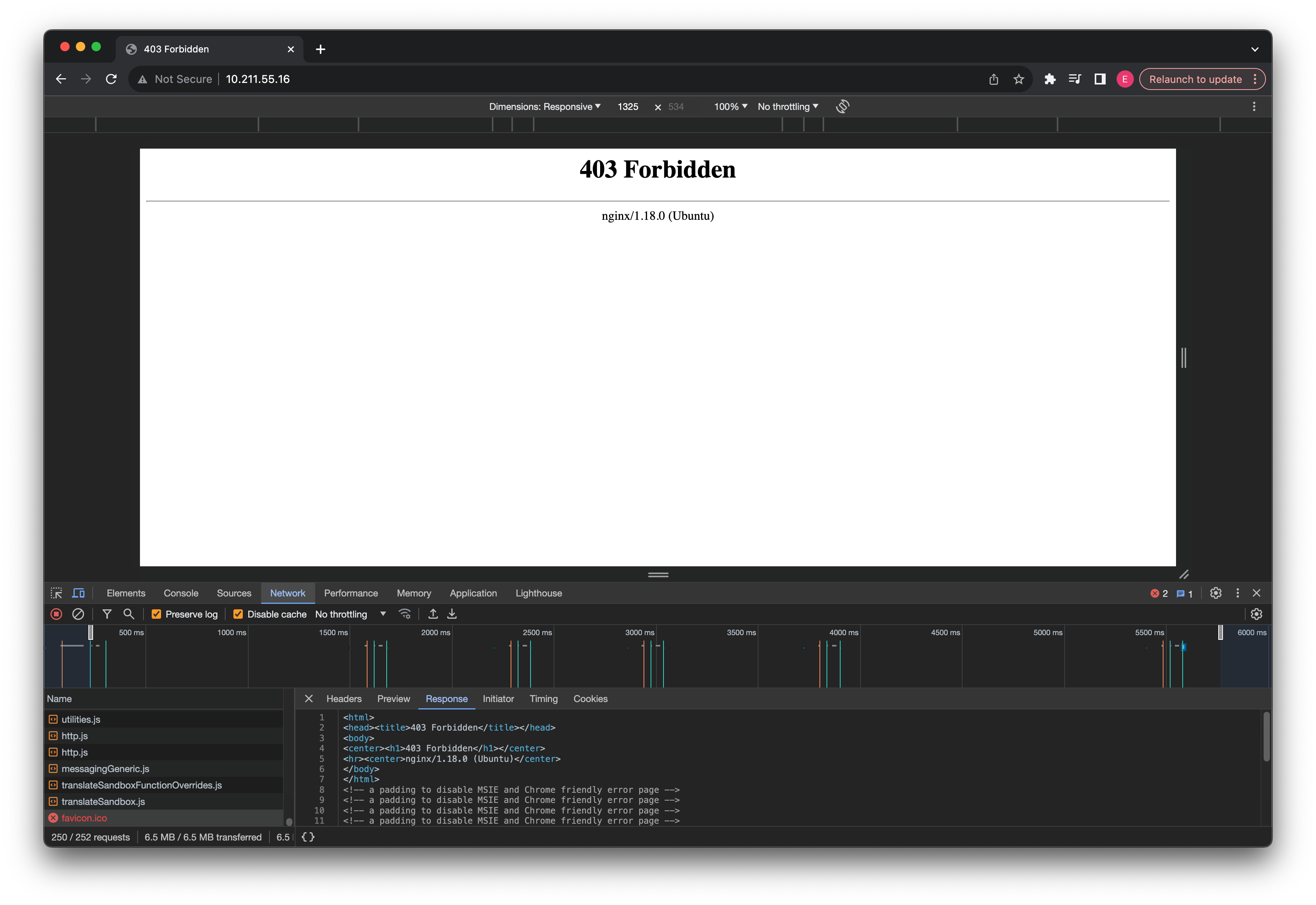Stop recording the network log
Image resolution: width=1316 pixels, height=905 pixels.
click(56, 614)
